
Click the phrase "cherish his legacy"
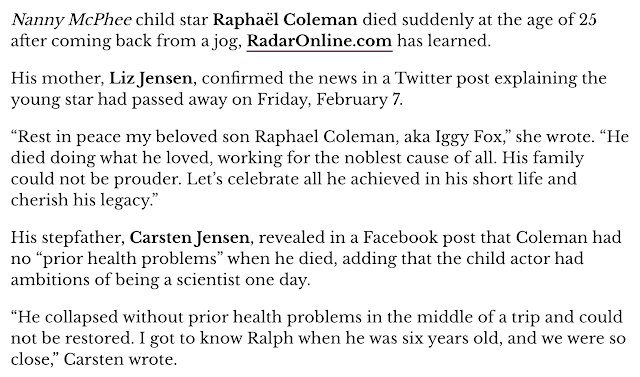coord(81,200)
